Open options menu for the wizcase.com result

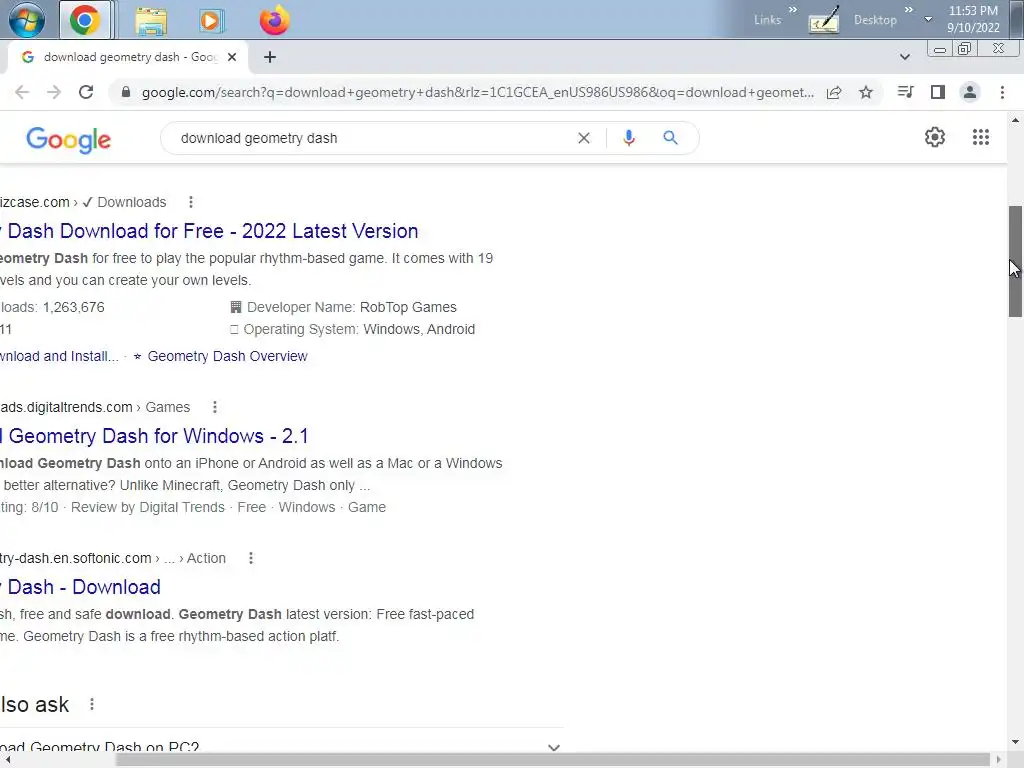(x=191, y=202)
